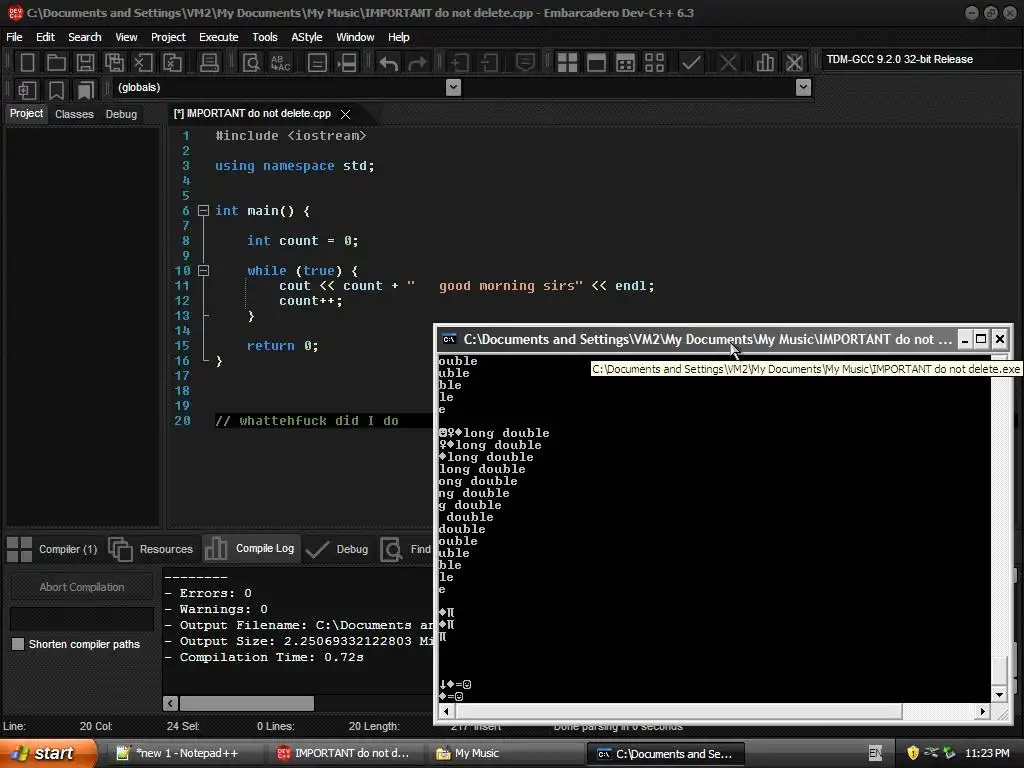Click the Indent toolbar icon
The image size is (1024, 768).
460,63
